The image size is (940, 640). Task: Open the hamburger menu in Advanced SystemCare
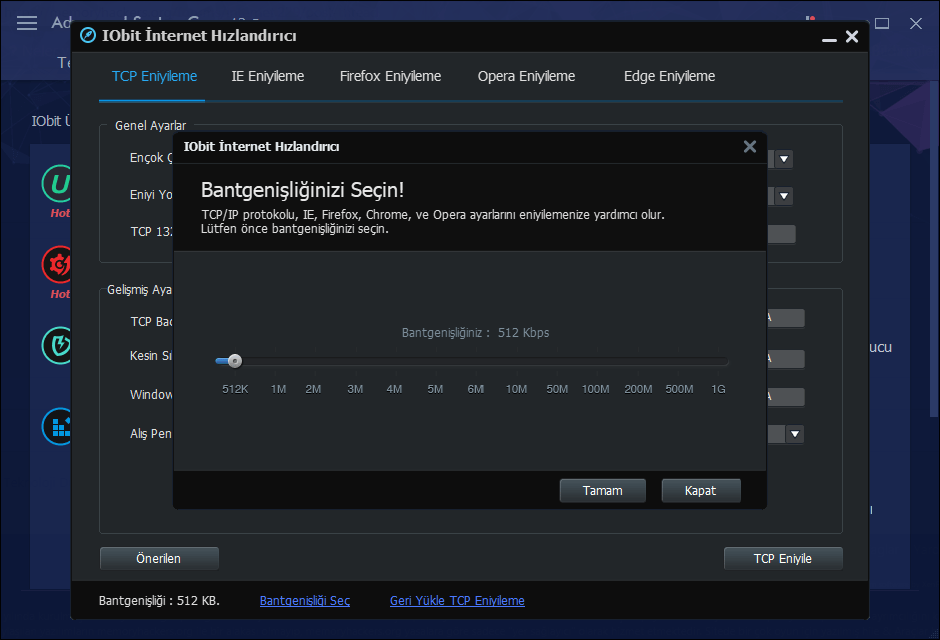(x=27, y=23)
